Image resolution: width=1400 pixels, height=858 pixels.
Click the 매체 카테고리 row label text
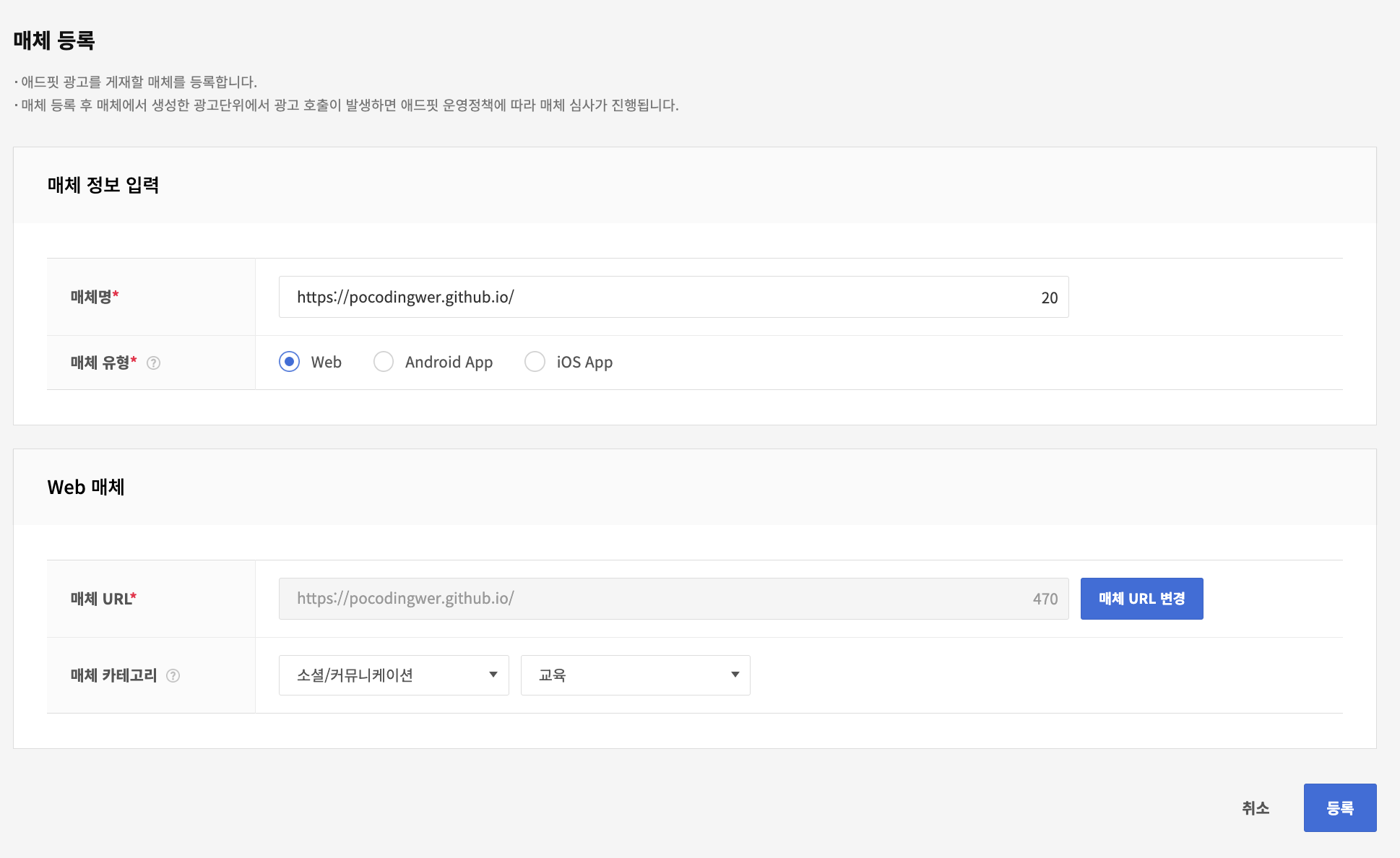click(113, 675)
